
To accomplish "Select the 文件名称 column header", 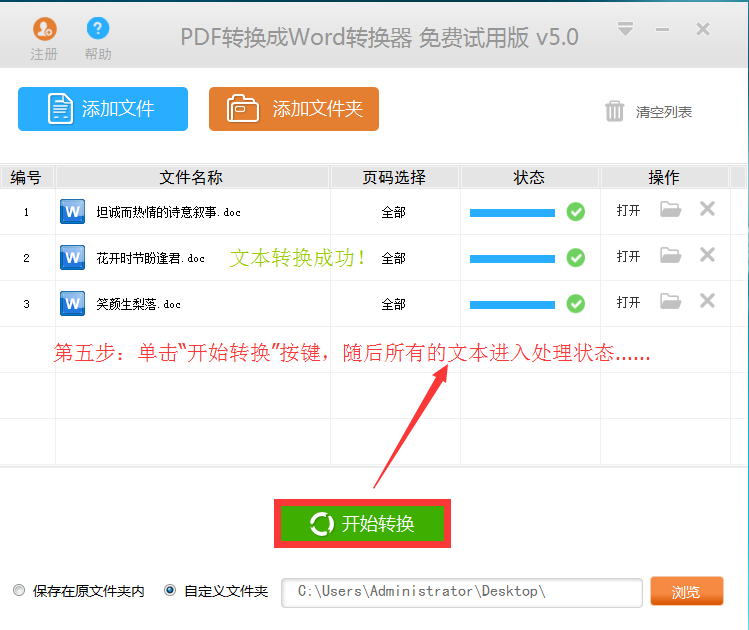I will coord(192,177).
